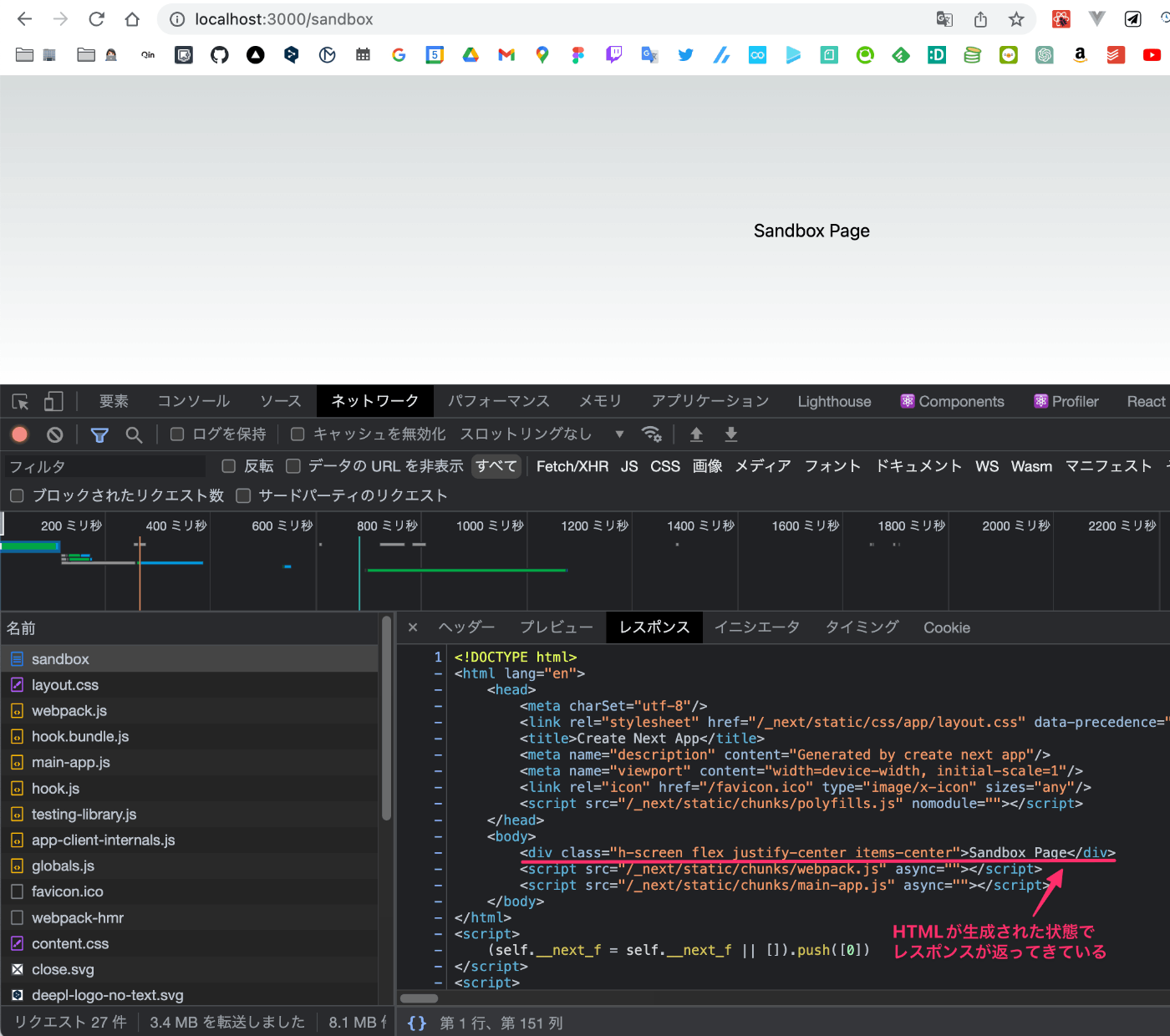Viewport: 1170px width, 1036px height.
Task: Reload the localhost sandbox page
Action: (x=96, y=19)
